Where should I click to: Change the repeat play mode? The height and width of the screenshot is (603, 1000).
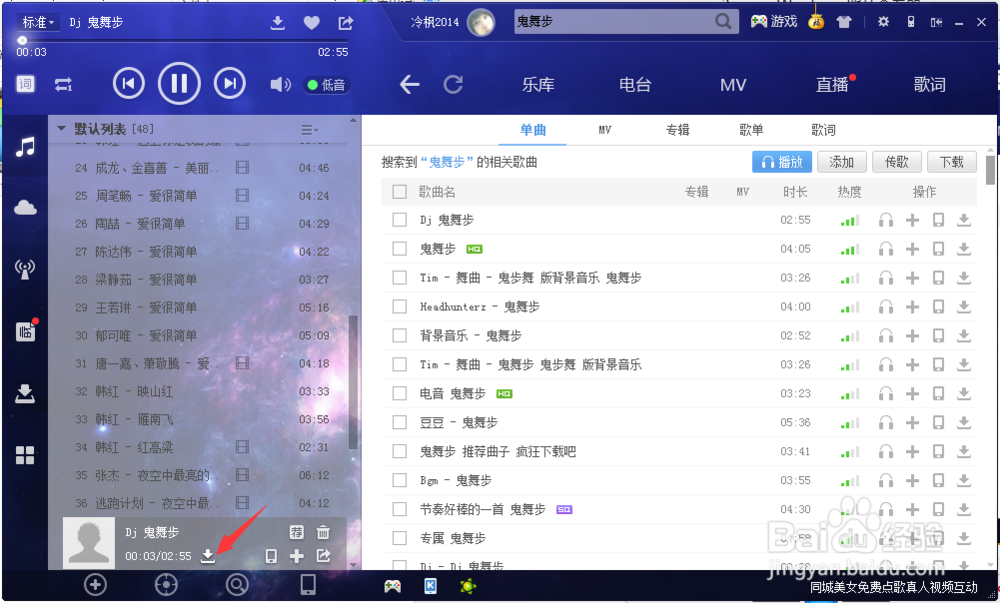(x=63, y=84)
